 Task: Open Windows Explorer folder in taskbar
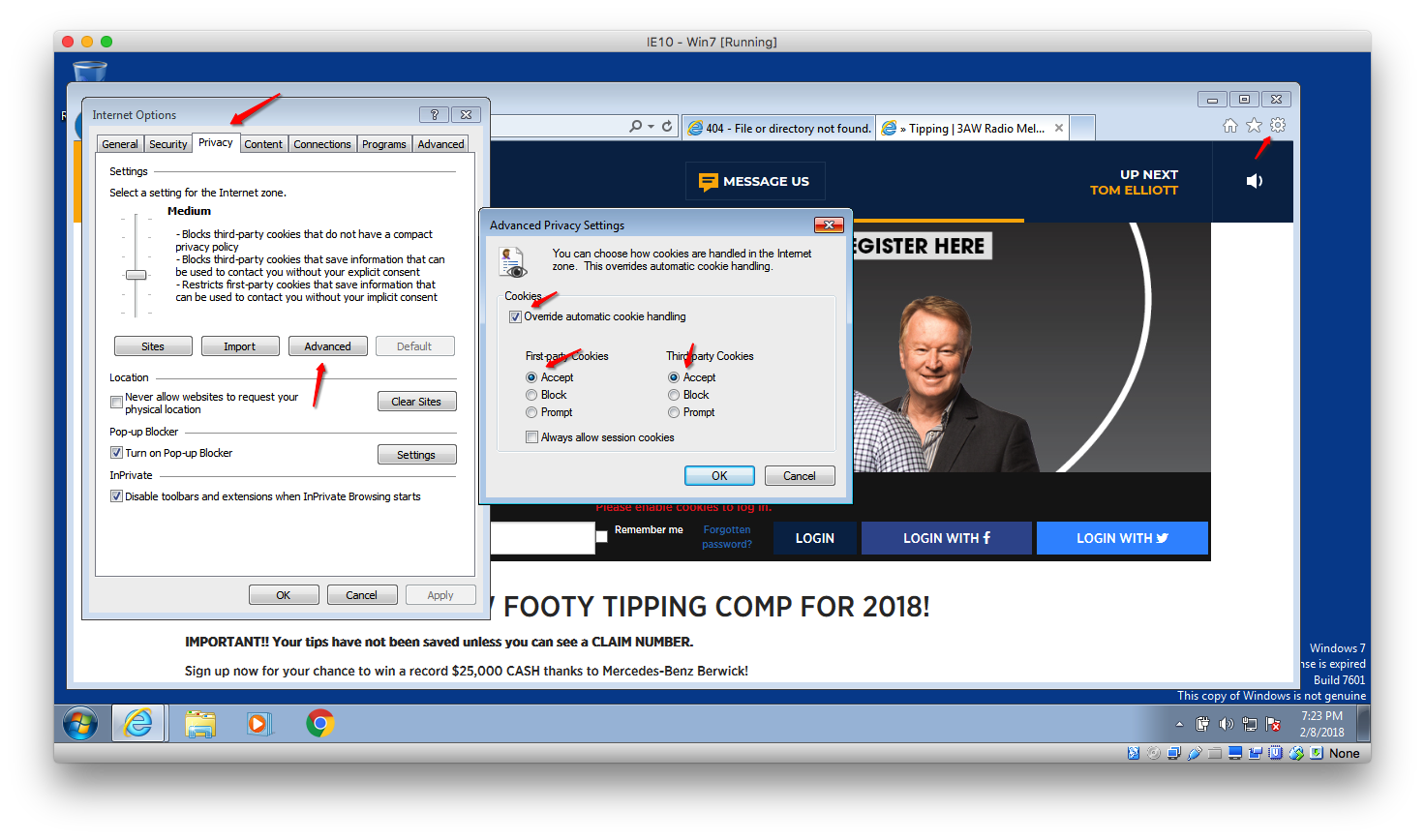point(200,723)
